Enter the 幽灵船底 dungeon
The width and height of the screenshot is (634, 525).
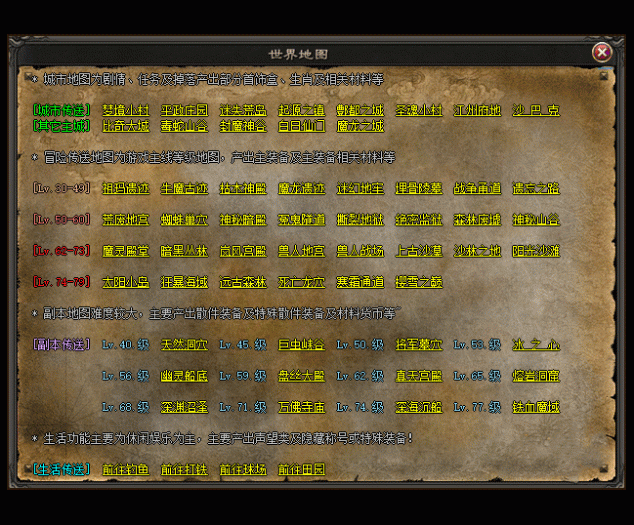coord(184,376)
